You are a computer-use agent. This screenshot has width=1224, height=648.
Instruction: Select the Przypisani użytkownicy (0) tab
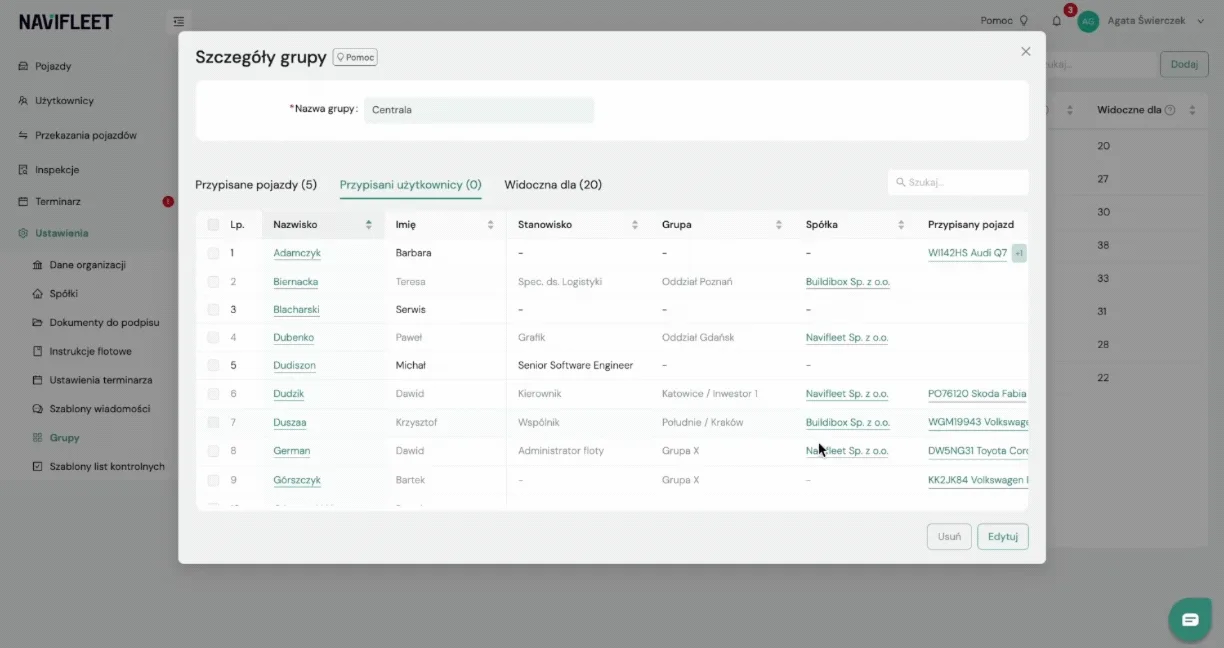pos(411,185)
